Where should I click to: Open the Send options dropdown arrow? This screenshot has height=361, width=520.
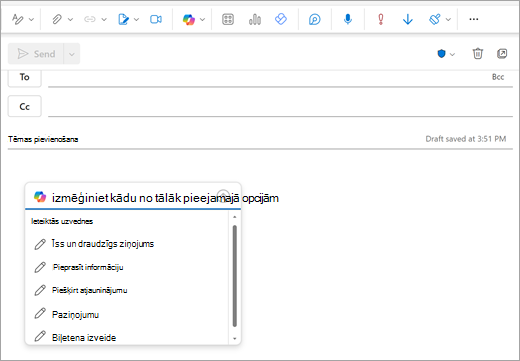72,54
